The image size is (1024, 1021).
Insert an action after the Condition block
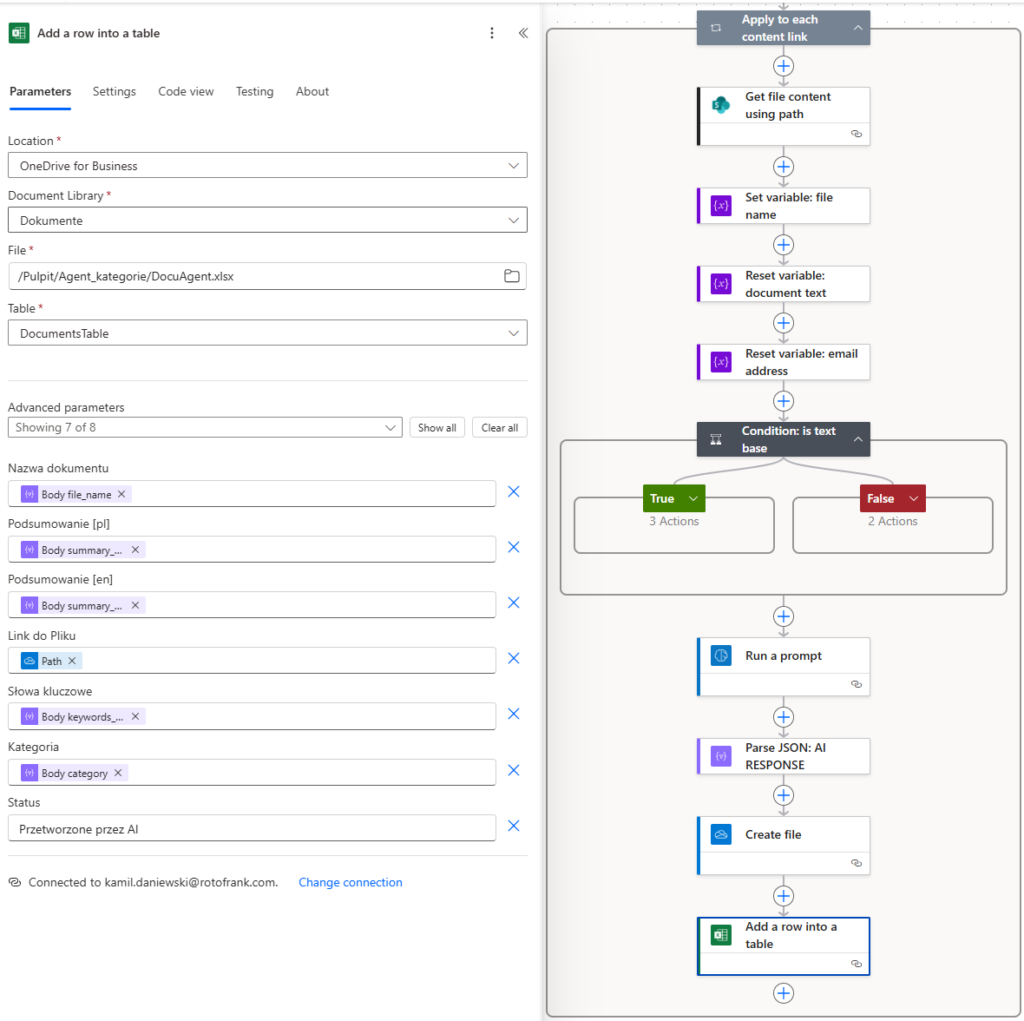[x=783, y=616]
